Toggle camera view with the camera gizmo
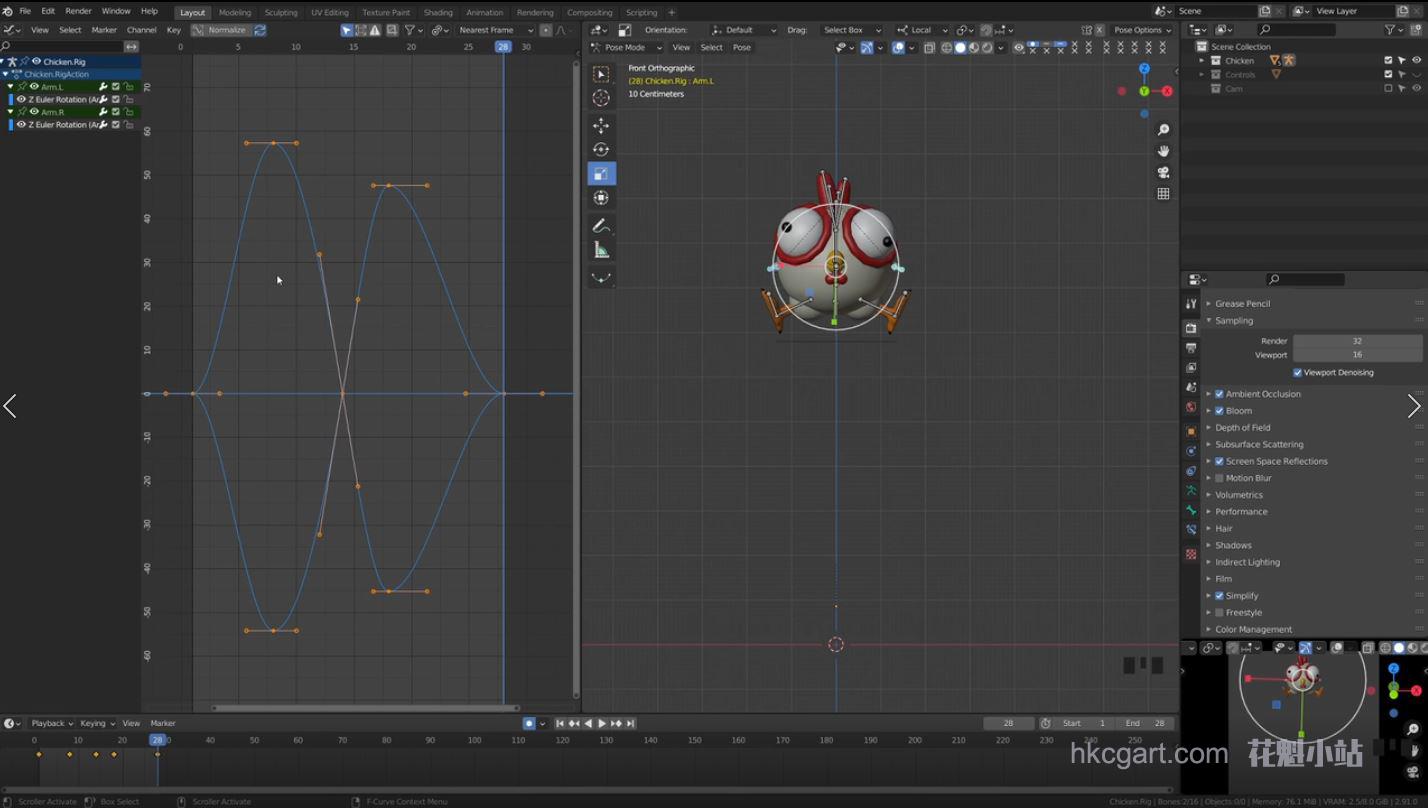The height and width of the screenshot is (808, 1428). pos(1163,172)
